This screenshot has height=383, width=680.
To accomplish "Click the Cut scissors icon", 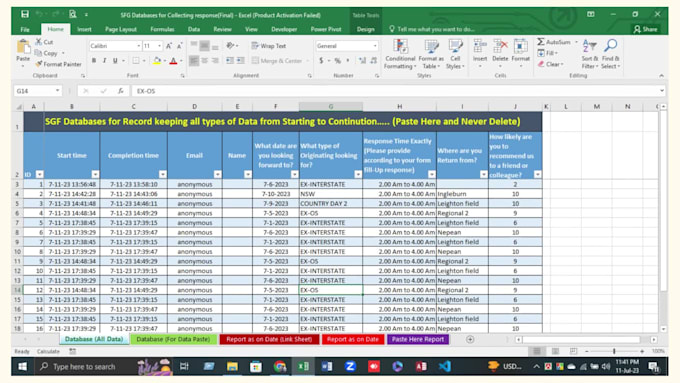I will [x=39, y=42].
